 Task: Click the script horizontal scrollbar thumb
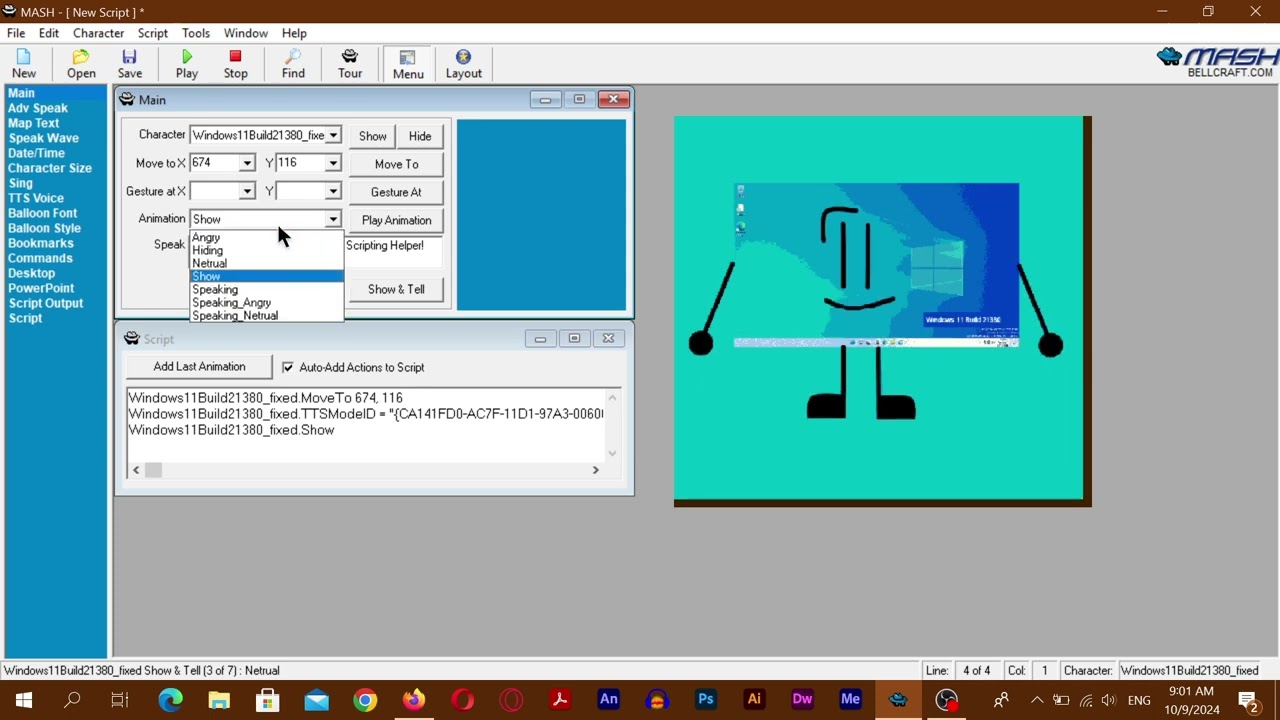[x=153, y=470]
